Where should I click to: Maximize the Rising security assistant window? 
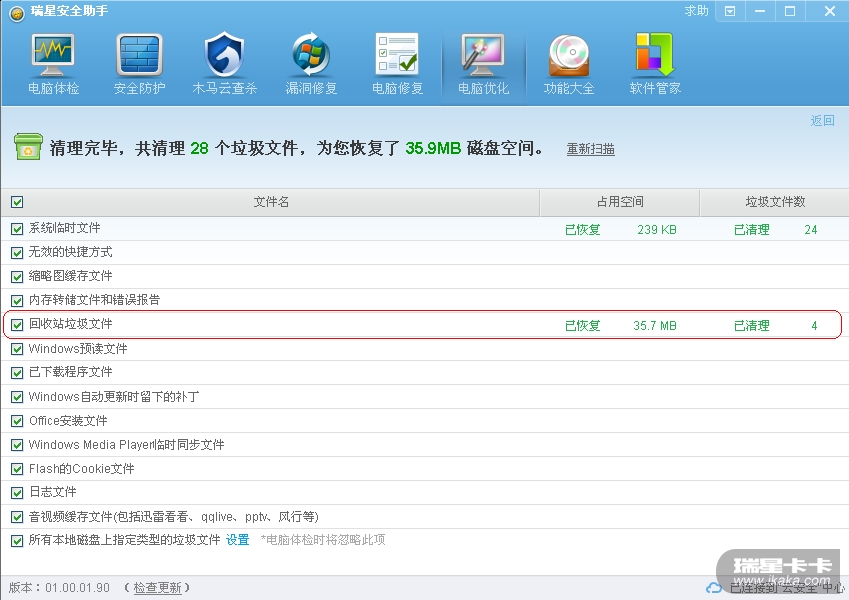(x=790, y=11)
